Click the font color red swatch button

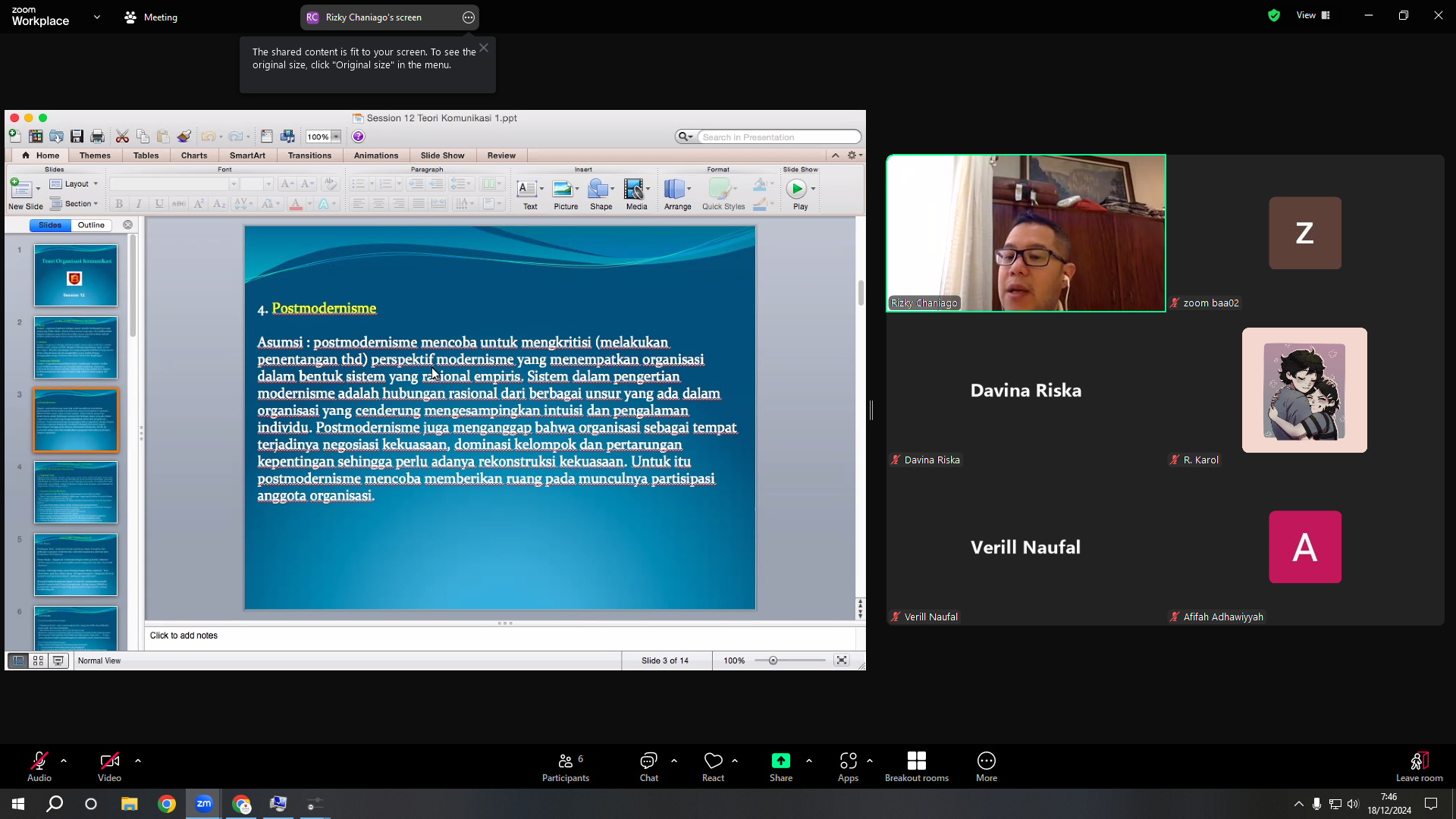pos(296,204)
